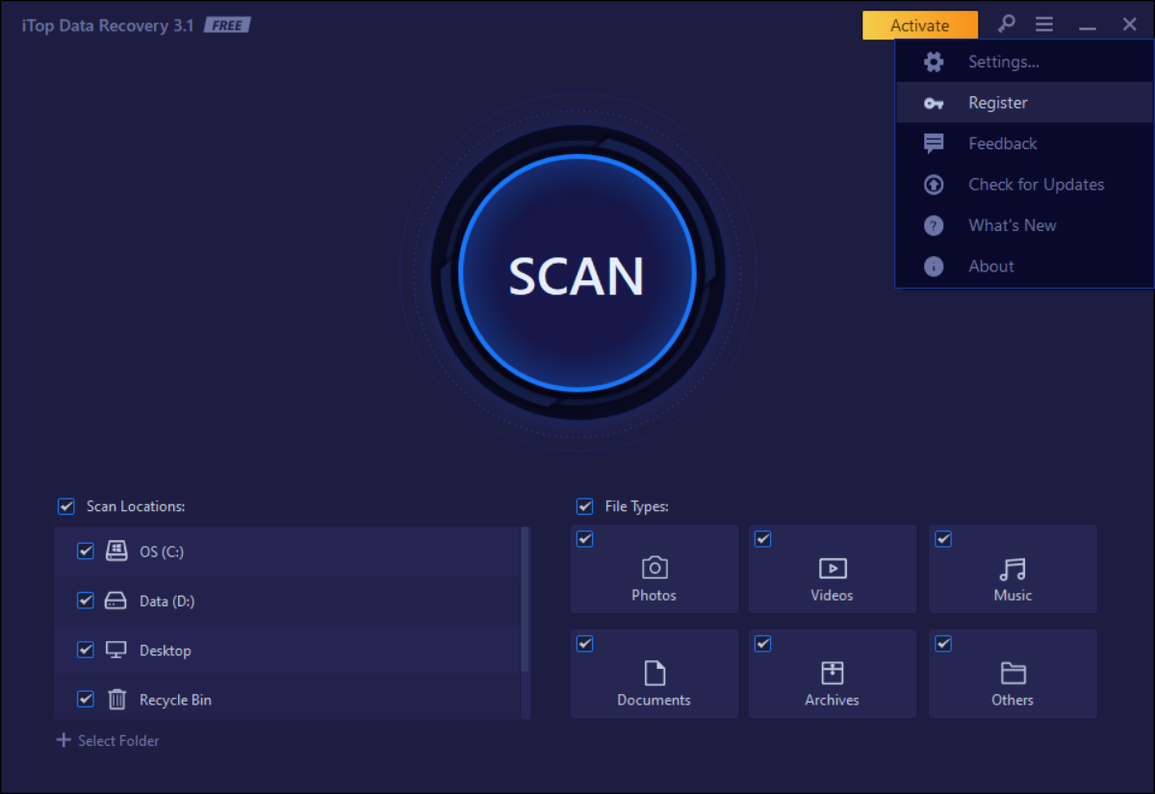Click the FREE edition badge
1155x794 pixels.
(x=227, y=25)
